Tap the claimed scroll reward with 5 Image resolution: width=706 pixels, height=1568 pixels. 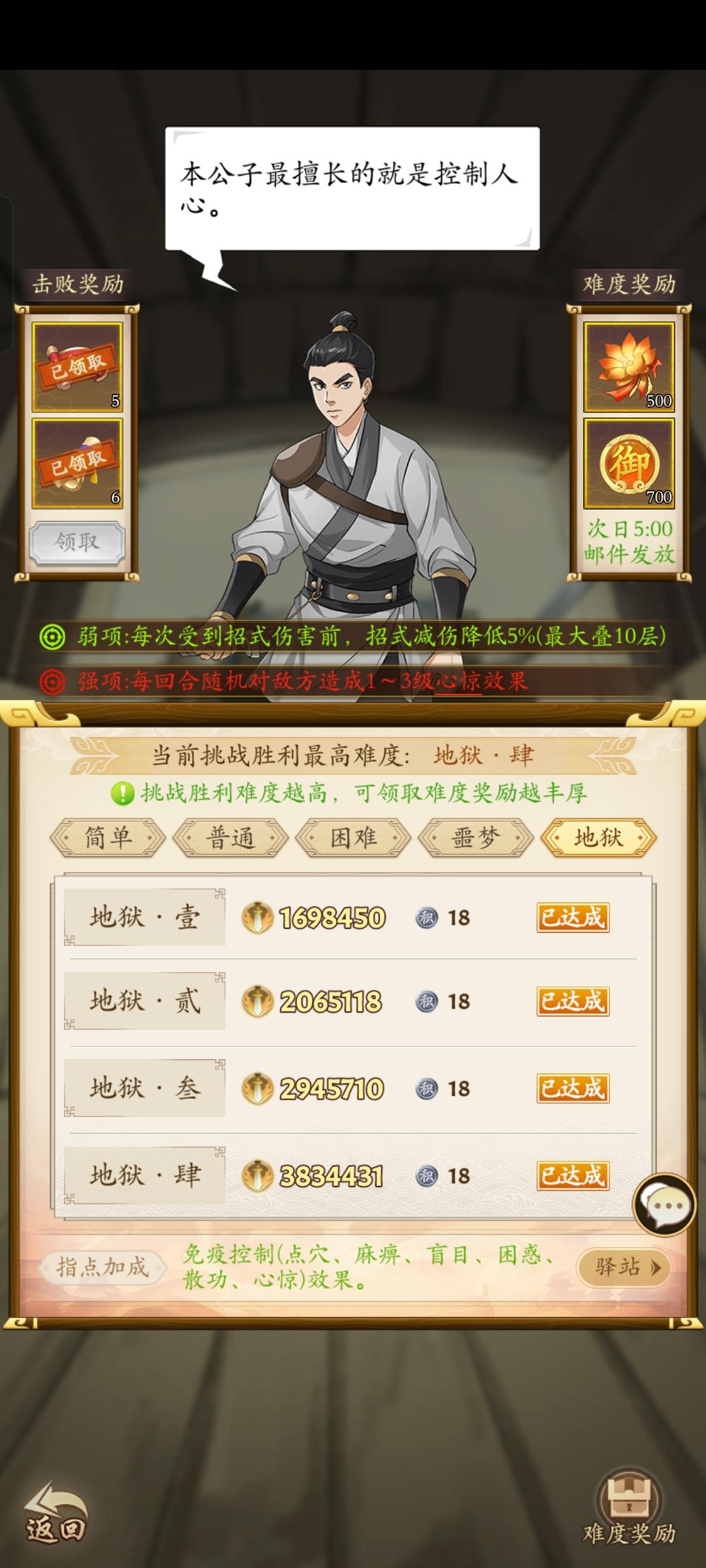[77, 367]
